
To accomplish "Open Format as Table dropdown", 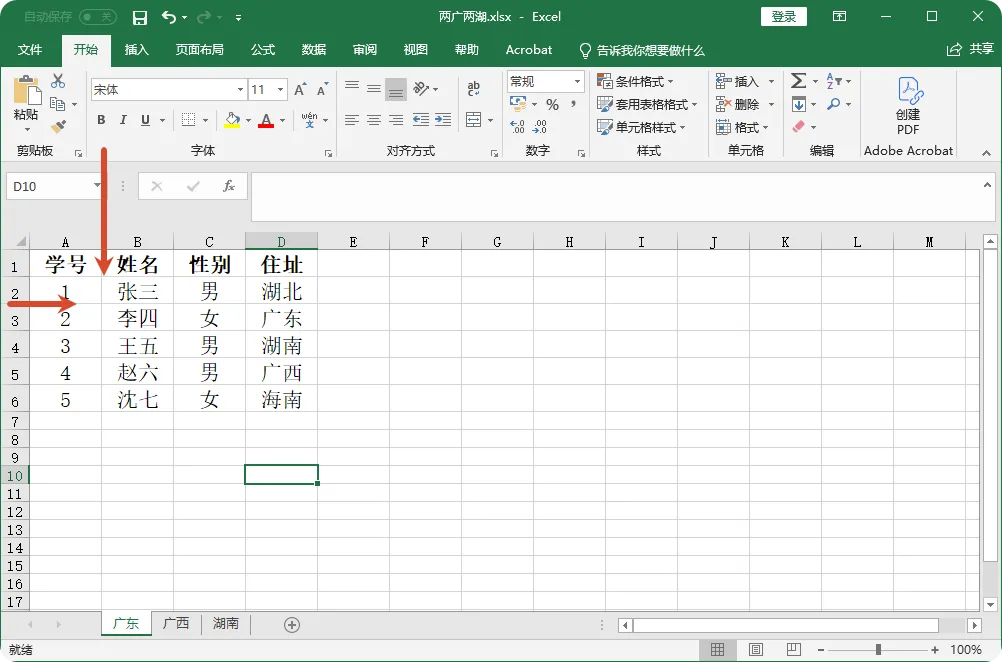I will [647, 104].
